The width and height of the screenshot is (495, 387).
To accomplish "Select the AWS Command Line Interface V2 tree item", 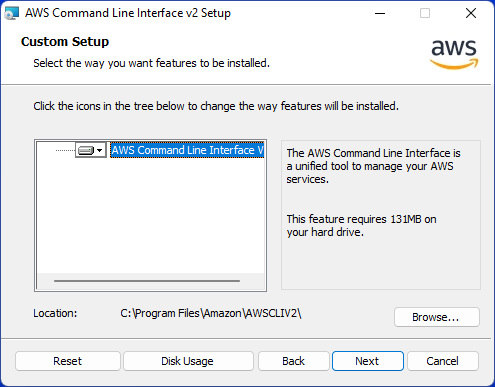I will (187, 150).
